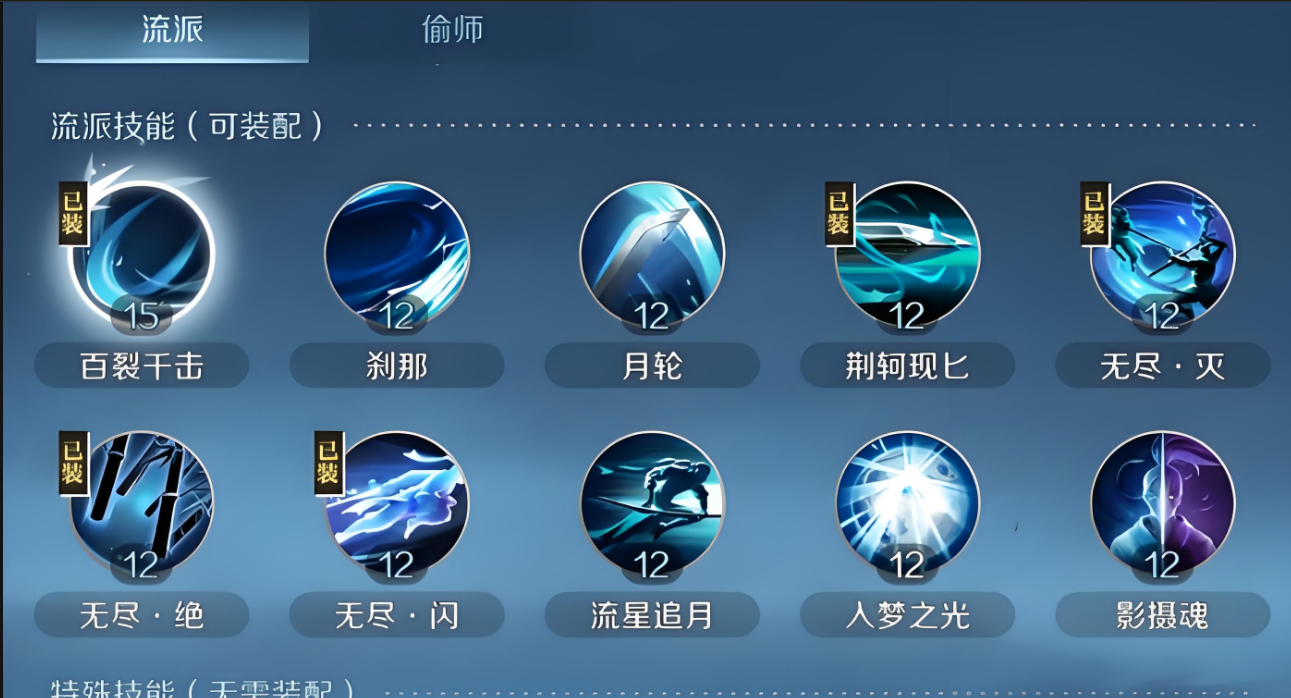The height and width of the screenshot is (698, 1291).
Task: Click the 荆轲现匕 name label
Action: click(x=908, y=366)
